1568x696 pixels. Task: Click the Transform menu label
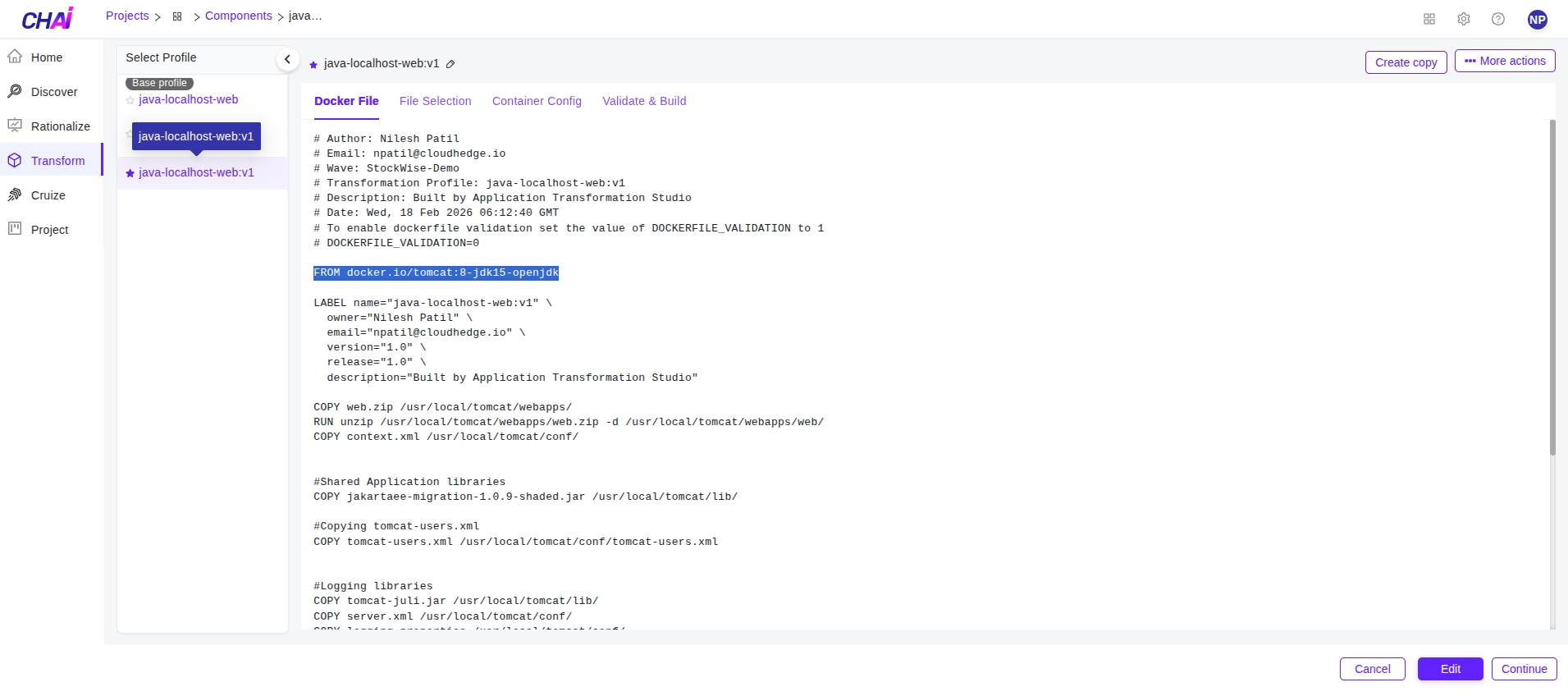(x=58, y=161)
